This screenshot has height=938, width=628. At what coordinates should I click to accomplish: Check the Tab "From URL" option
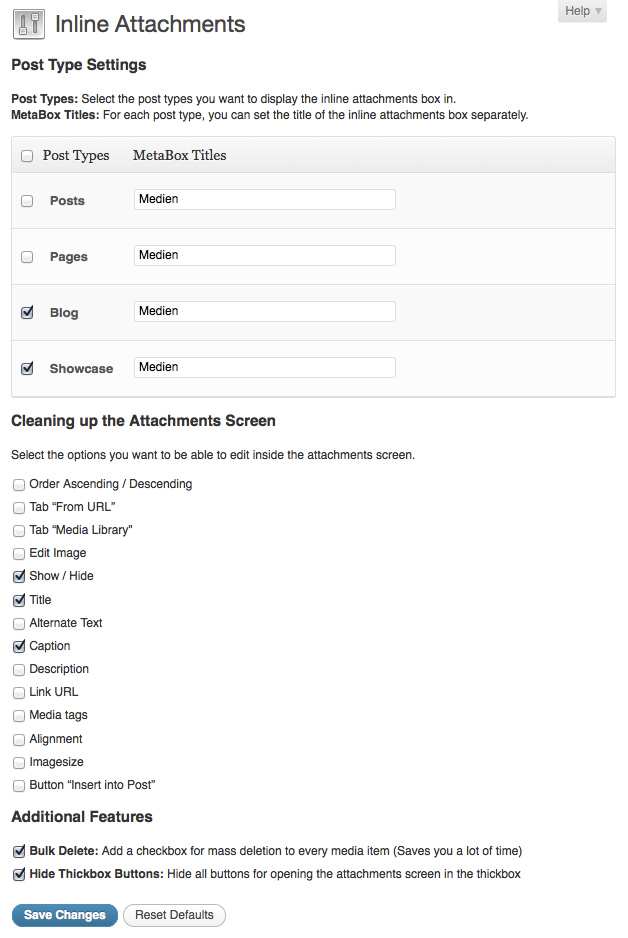click(x=19, y=507)
